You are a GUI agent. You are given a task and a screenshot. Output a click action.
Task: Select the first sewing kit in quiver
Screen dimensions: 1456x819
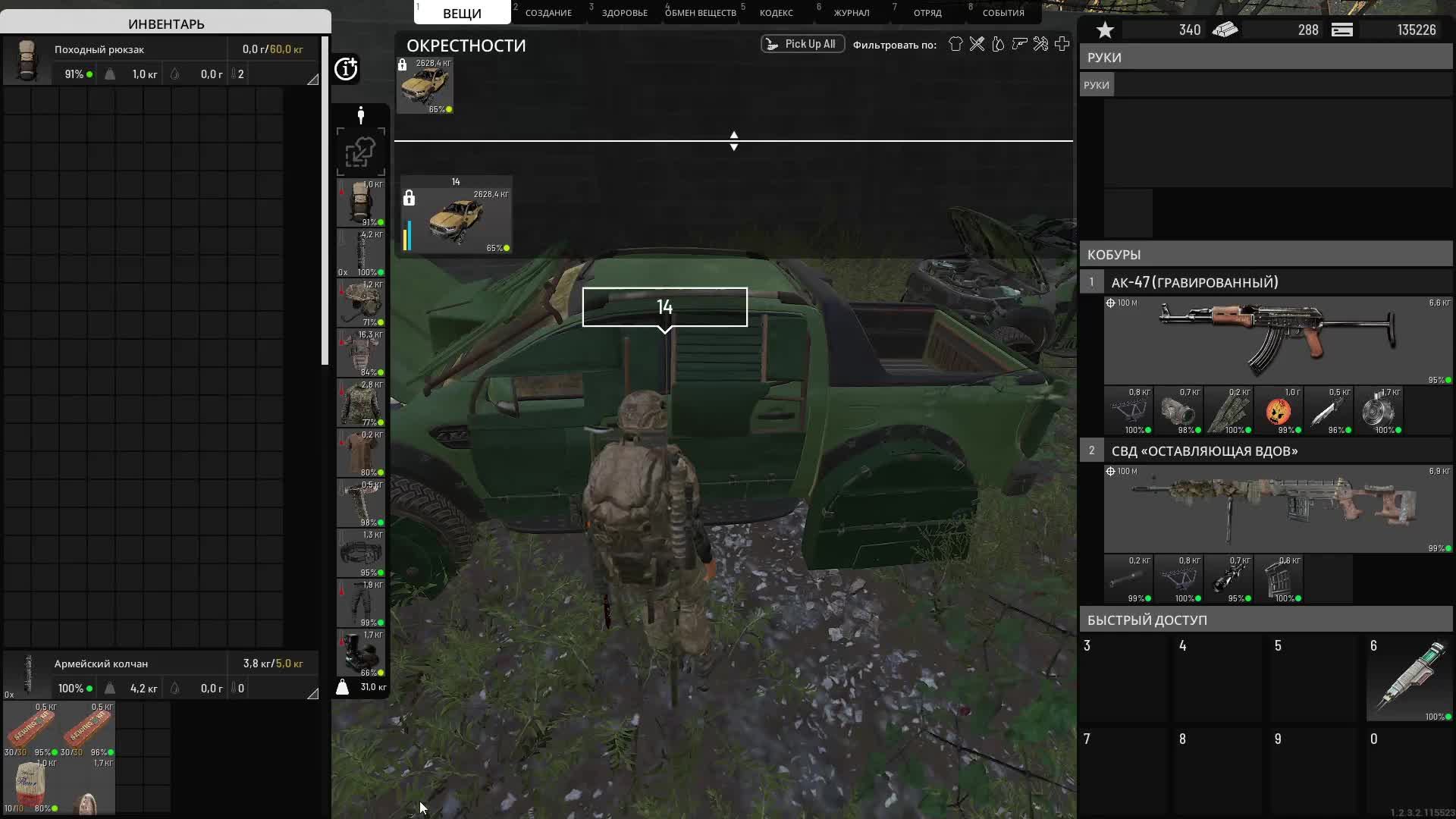click(x=31, y=729)
